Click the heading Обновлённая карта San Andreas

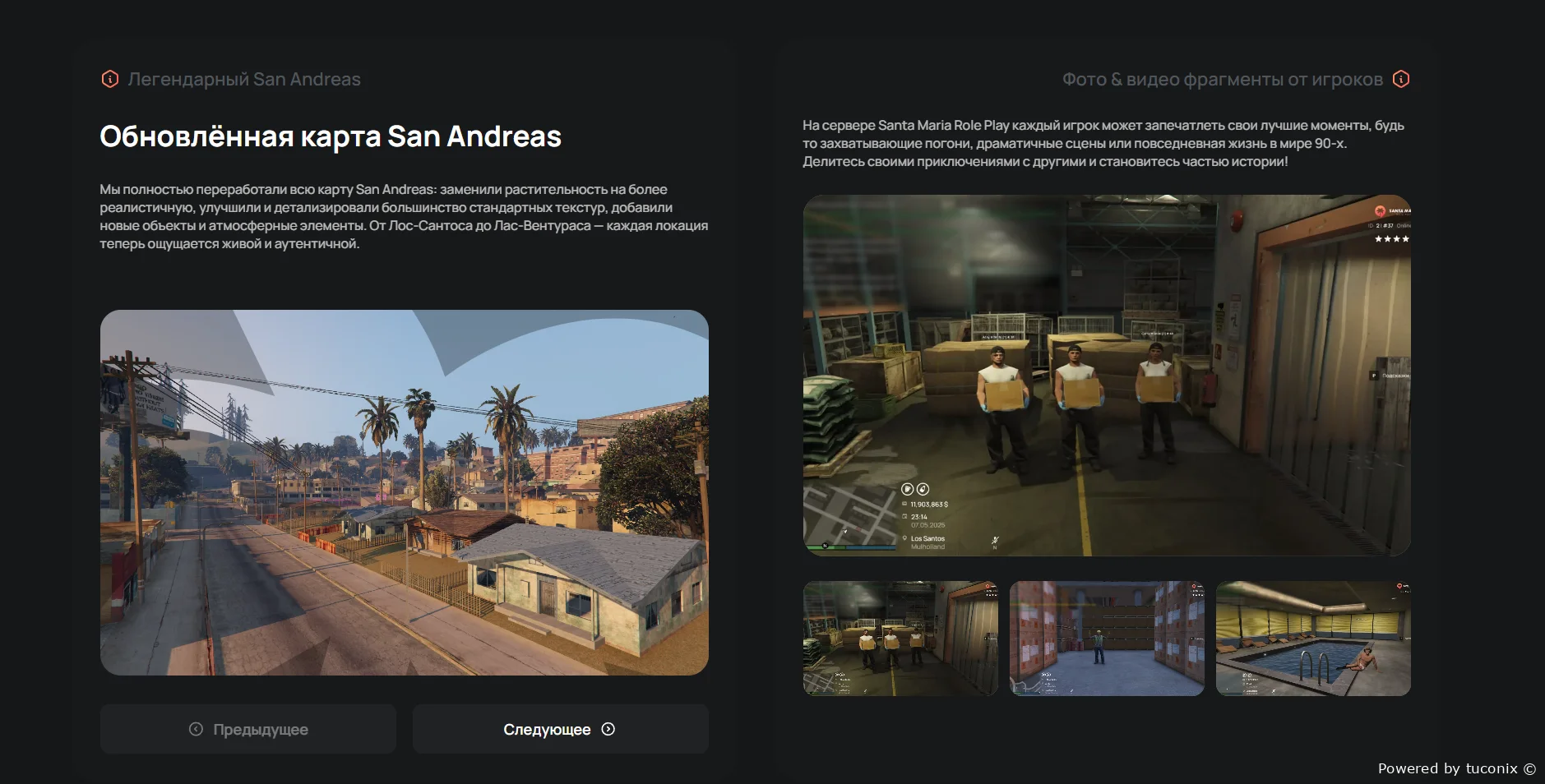click(331, 136)
